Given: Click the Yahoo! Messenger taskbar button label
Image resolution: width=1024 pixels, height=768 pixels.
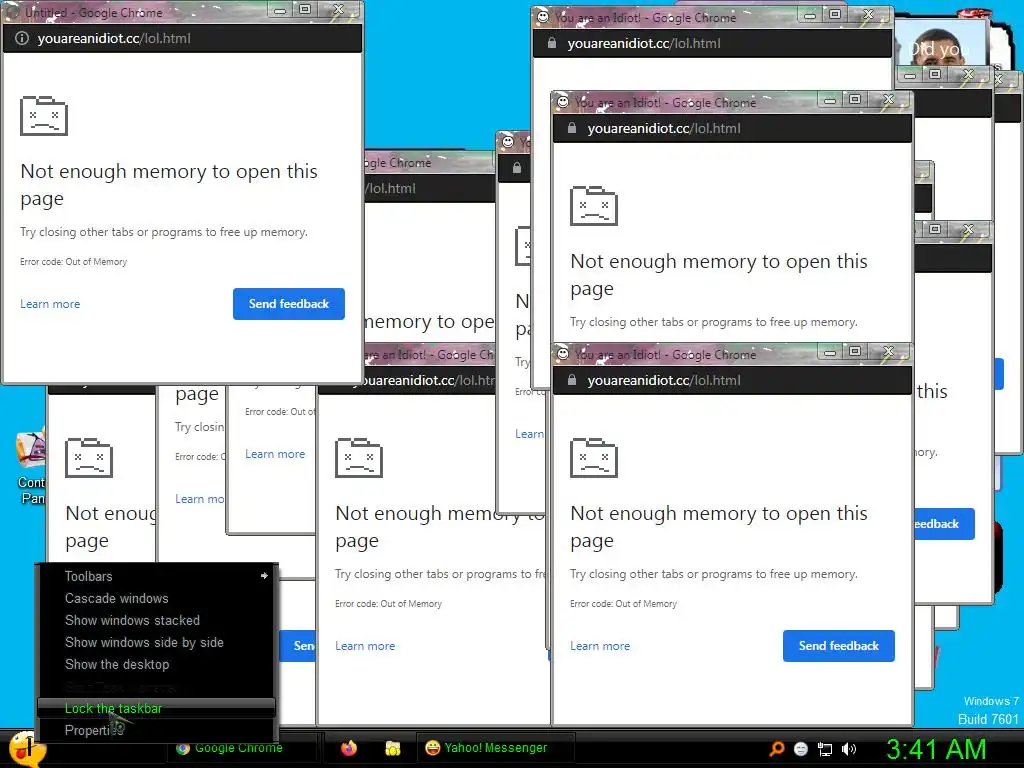Looking at the screenshot, I should pyautogui.click(x=496, y=748).
